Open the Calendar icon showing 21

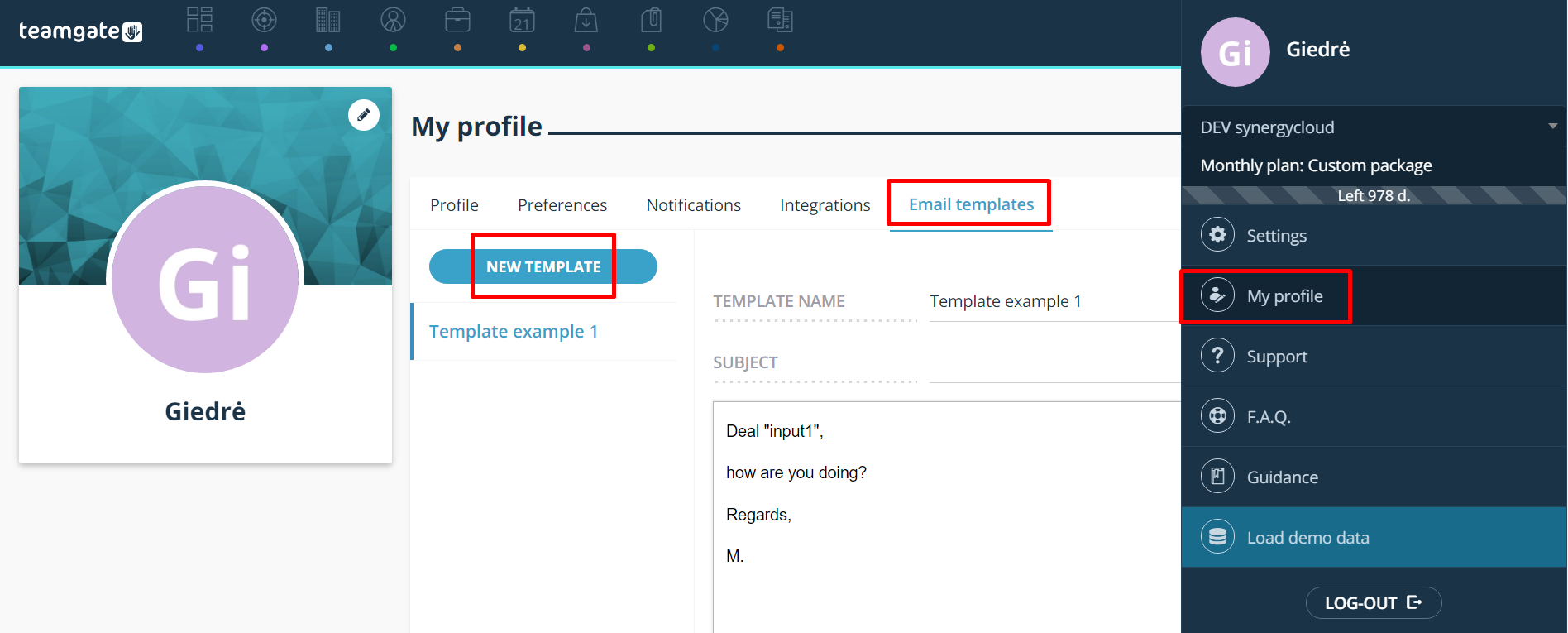[x=522, y=20]
